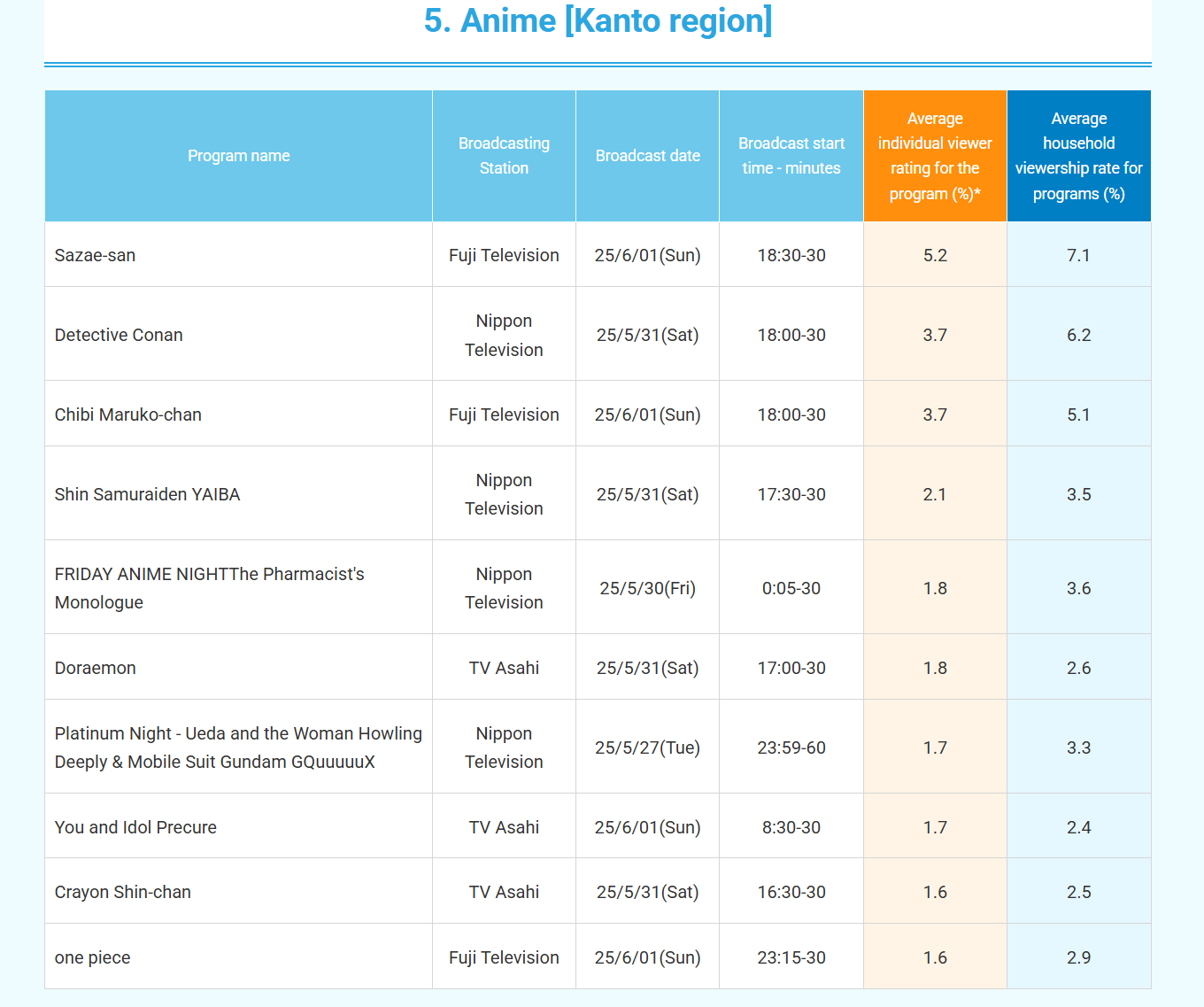The width and height of the screenshot is (1204, 1007).
Task: Click the '5.2' individual viewer rating
Action: 935,255
